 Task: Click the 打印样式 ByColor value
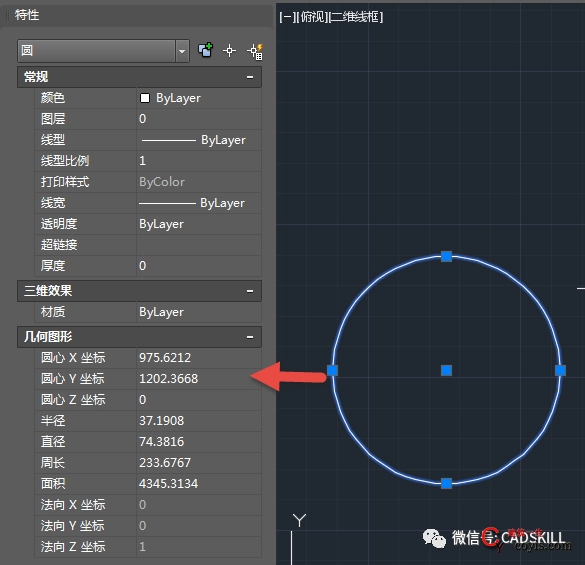199,182
